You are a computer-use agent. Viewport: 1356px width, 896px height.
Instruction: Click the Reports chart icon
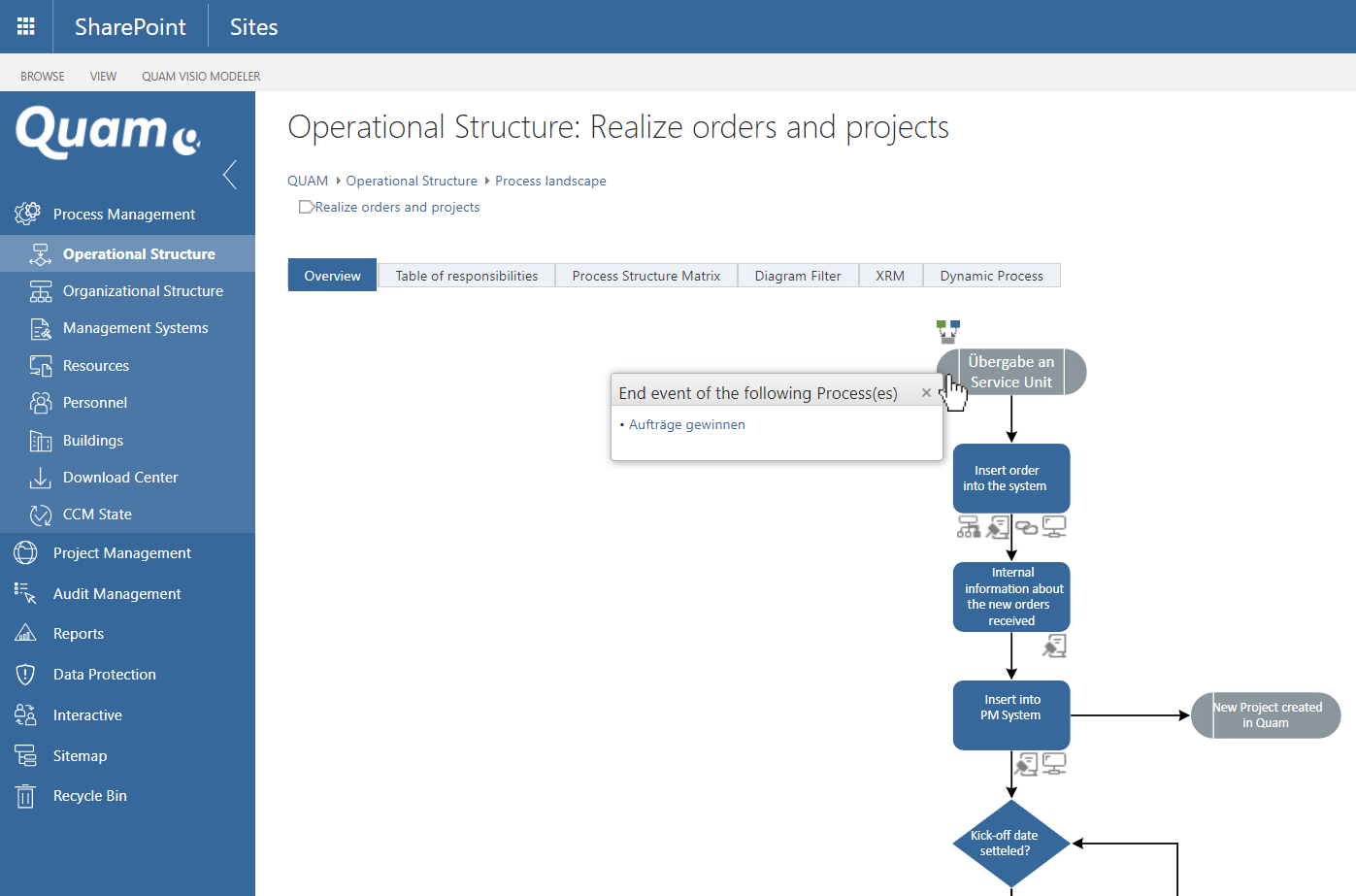tap(26, 634)
